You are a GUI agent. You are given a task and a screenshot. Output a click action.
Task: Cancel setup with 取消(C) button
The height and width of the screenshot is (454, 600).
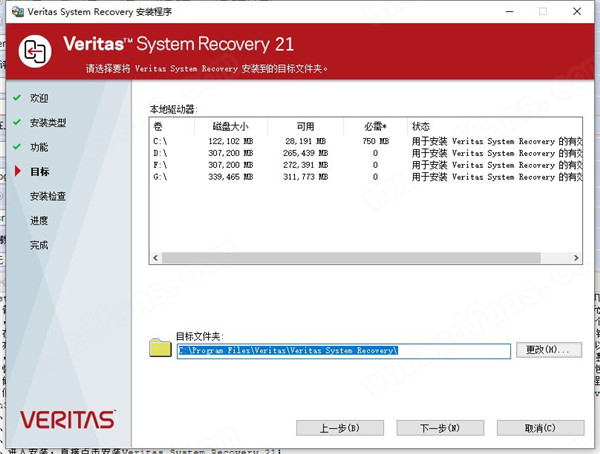pos(540,428)
